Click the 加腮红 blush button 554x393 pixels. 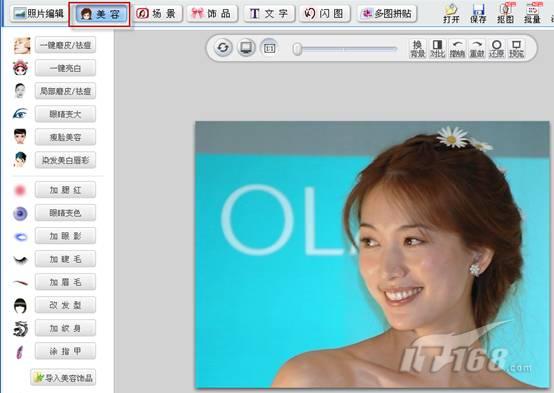pyautogui.click(x=65, y=190)
